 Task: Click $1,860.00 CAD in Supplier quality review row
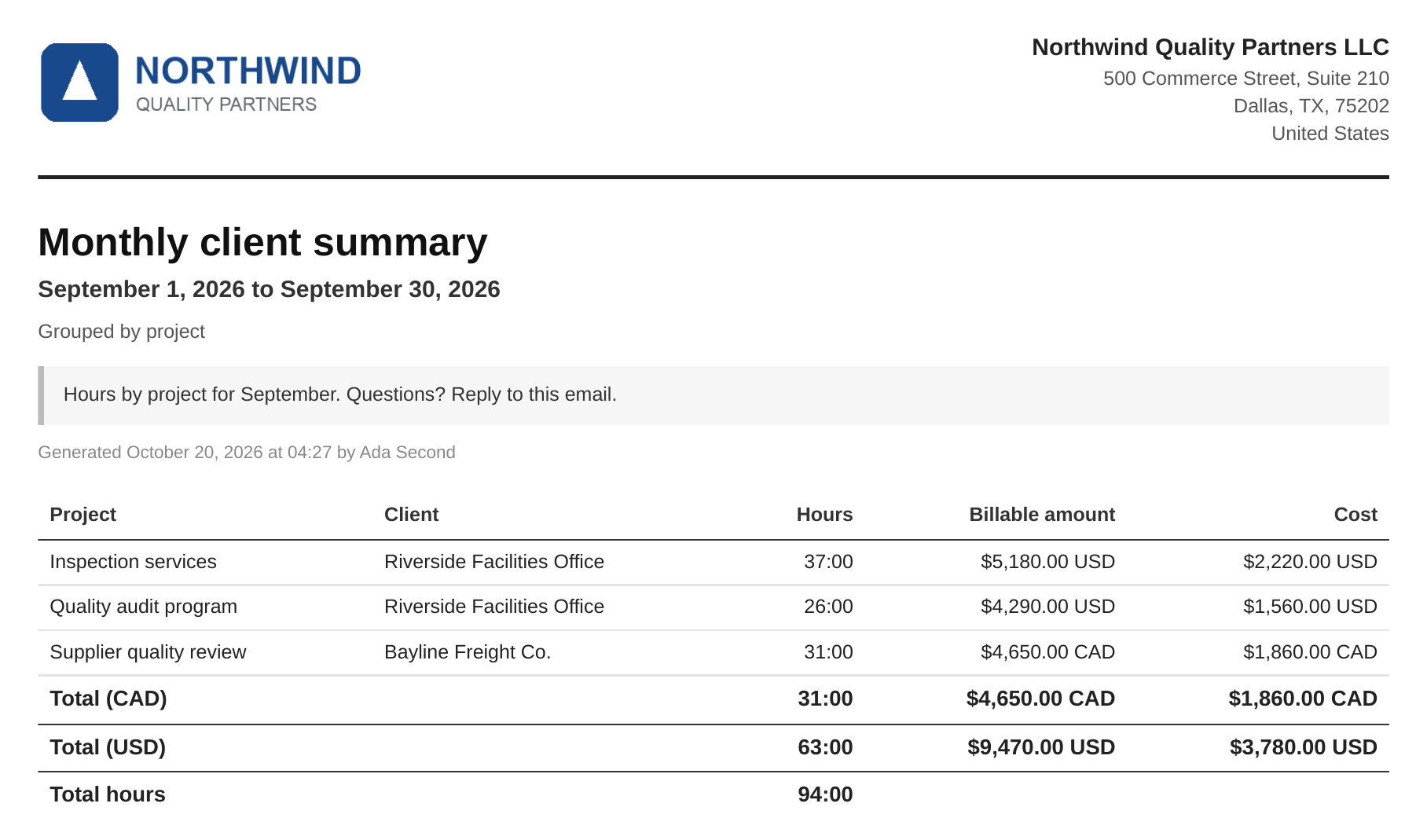[x=1310, y=652]
